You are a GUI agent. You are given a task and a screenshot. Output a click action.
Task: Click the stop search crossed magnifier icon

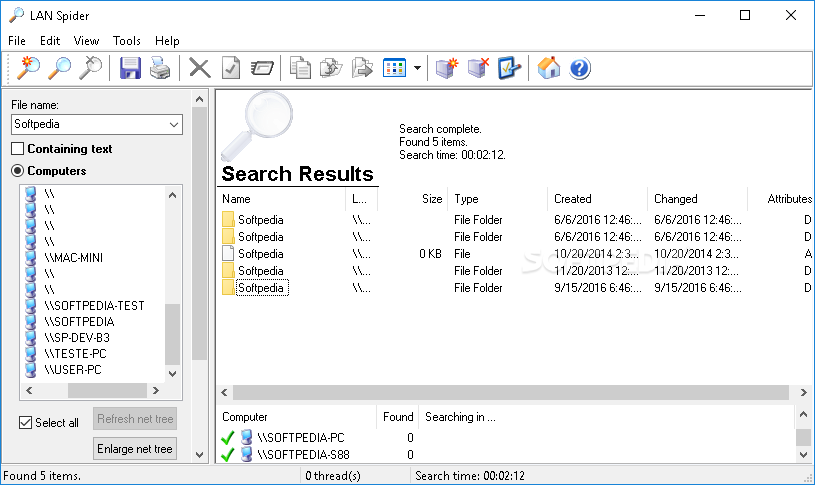[90, 68]
